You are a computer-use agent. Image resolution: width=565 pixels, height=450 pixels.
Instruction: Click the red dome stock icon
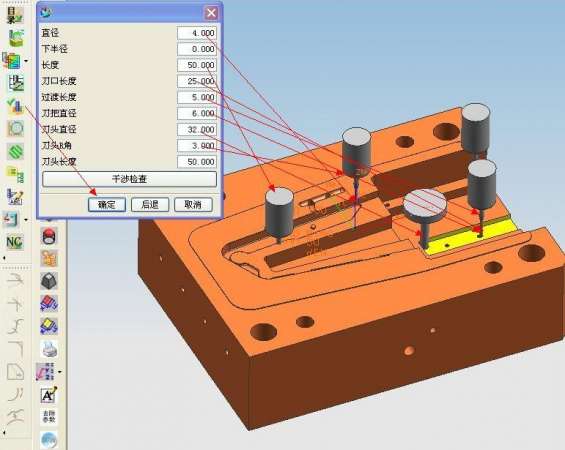[x=49, y=236]
